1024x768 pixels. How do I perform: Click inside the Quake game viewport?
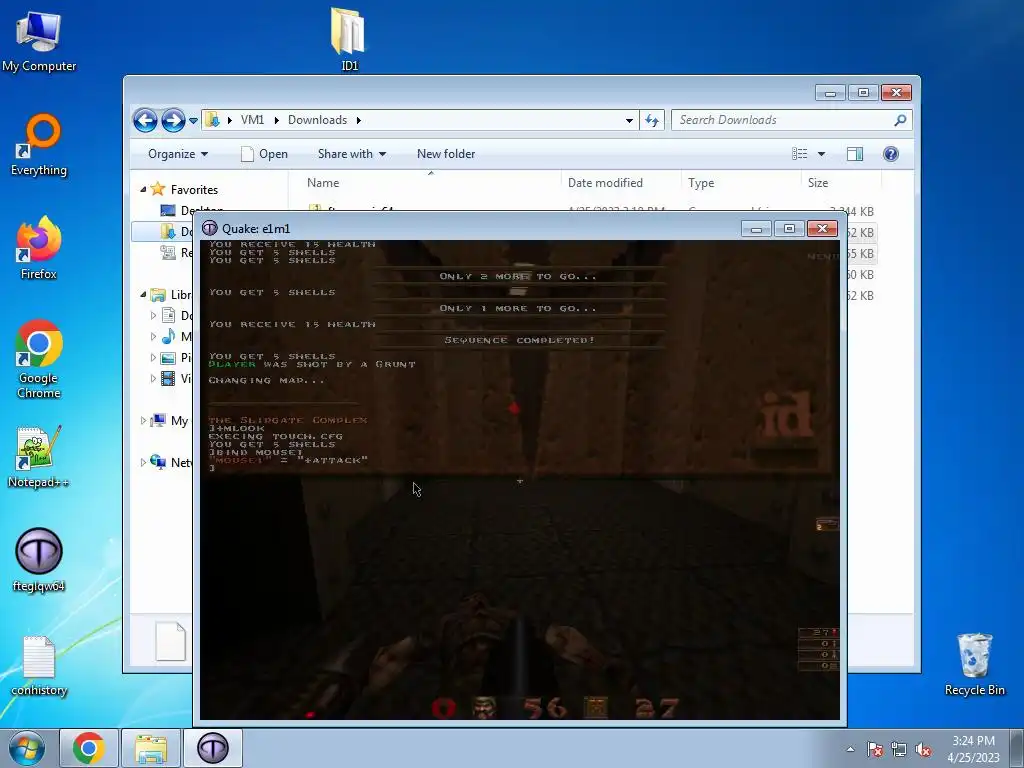[x=520, y=480]
